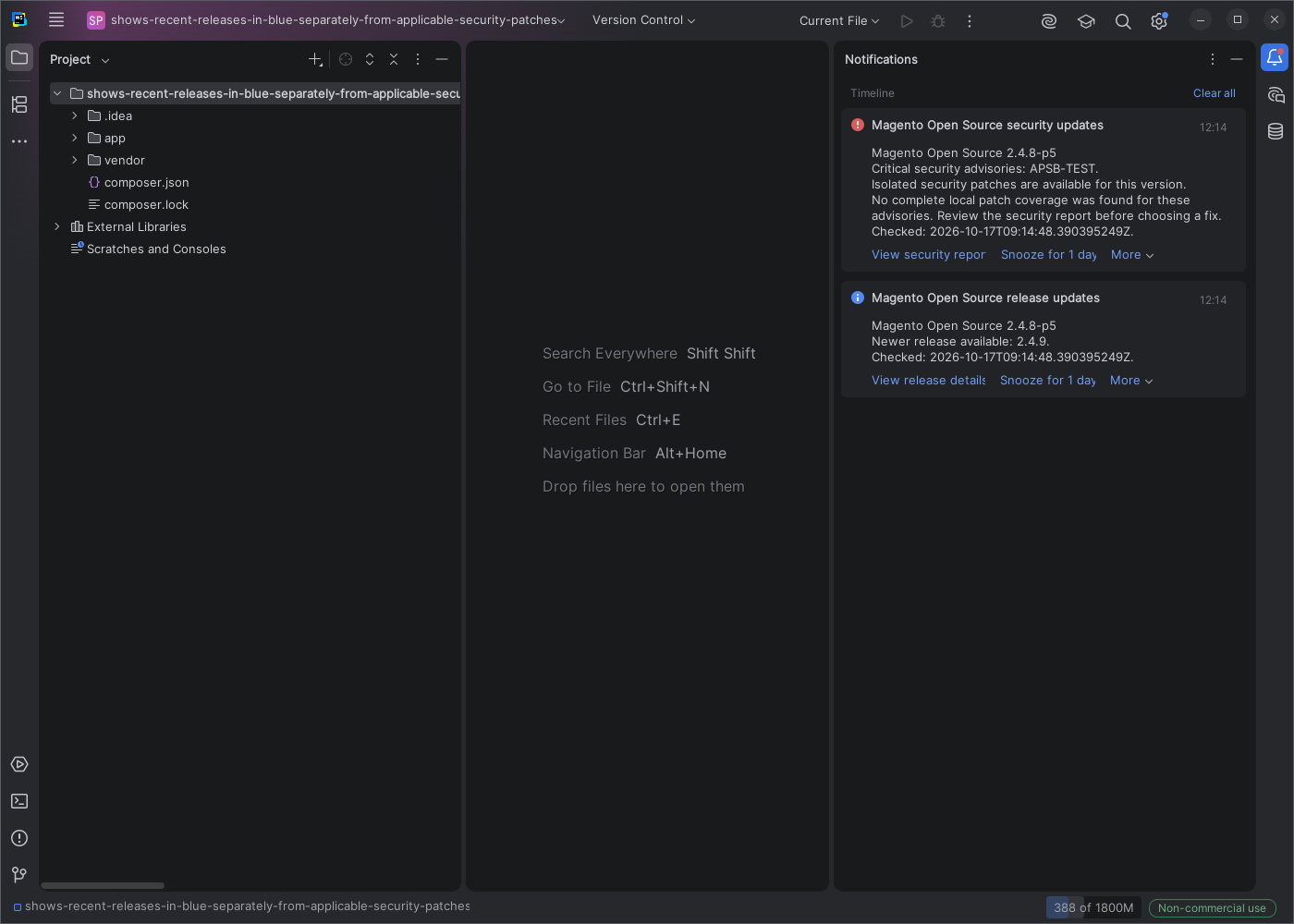This screenshot has height=924, width=1294.
Task: Snooze security updates notification for 1 day
Action: click(x=1048, y=255)
